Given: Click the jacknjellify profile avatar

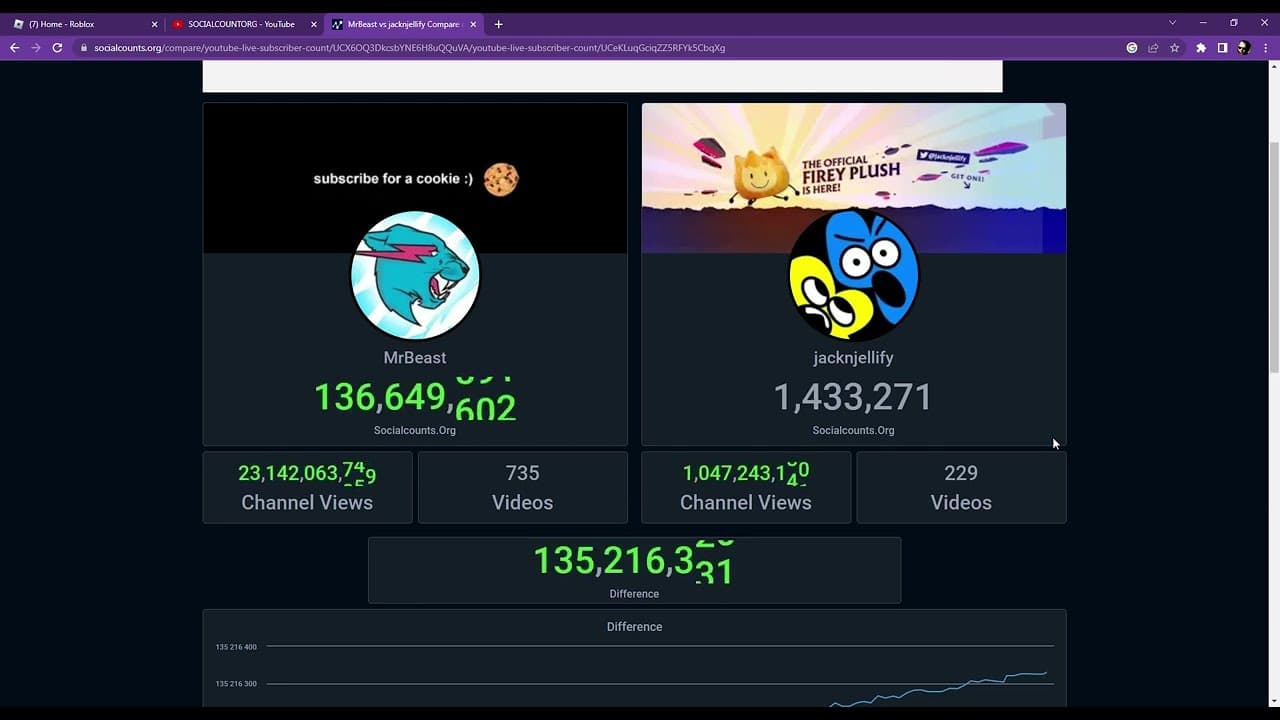Looking at the screenshot, I should pos(853,275).
